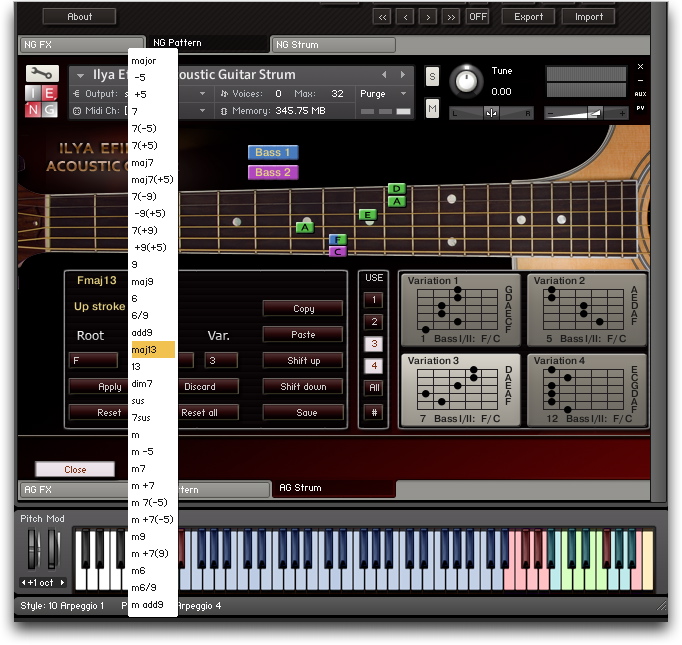The width and height of the screenshot is (682, 645).
Task: Click the double-right arrow navigation button
Action: tap(451, 17)
